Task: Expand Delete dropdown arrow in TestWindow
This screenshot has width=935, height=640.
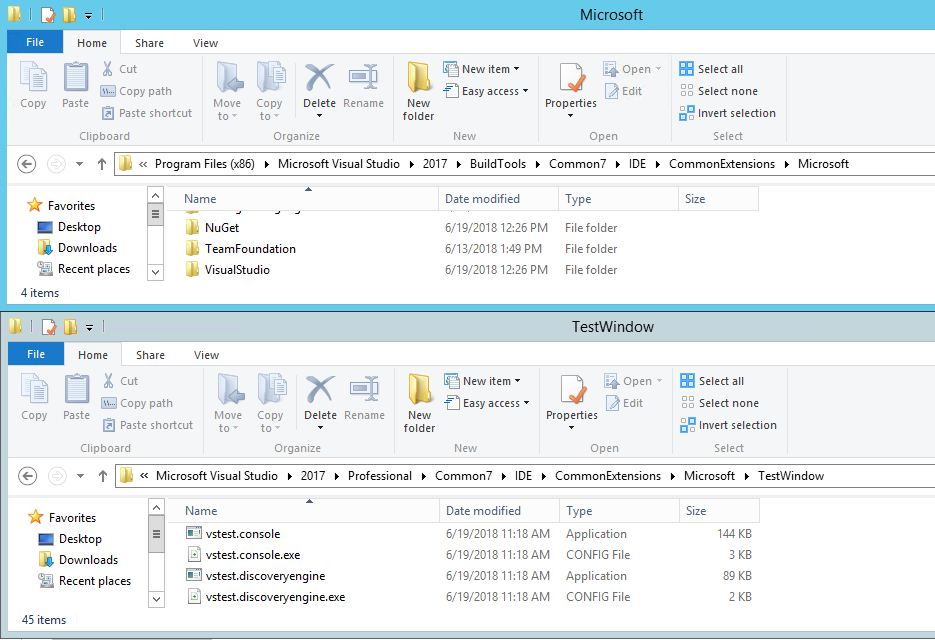Action: pos(321,427)
